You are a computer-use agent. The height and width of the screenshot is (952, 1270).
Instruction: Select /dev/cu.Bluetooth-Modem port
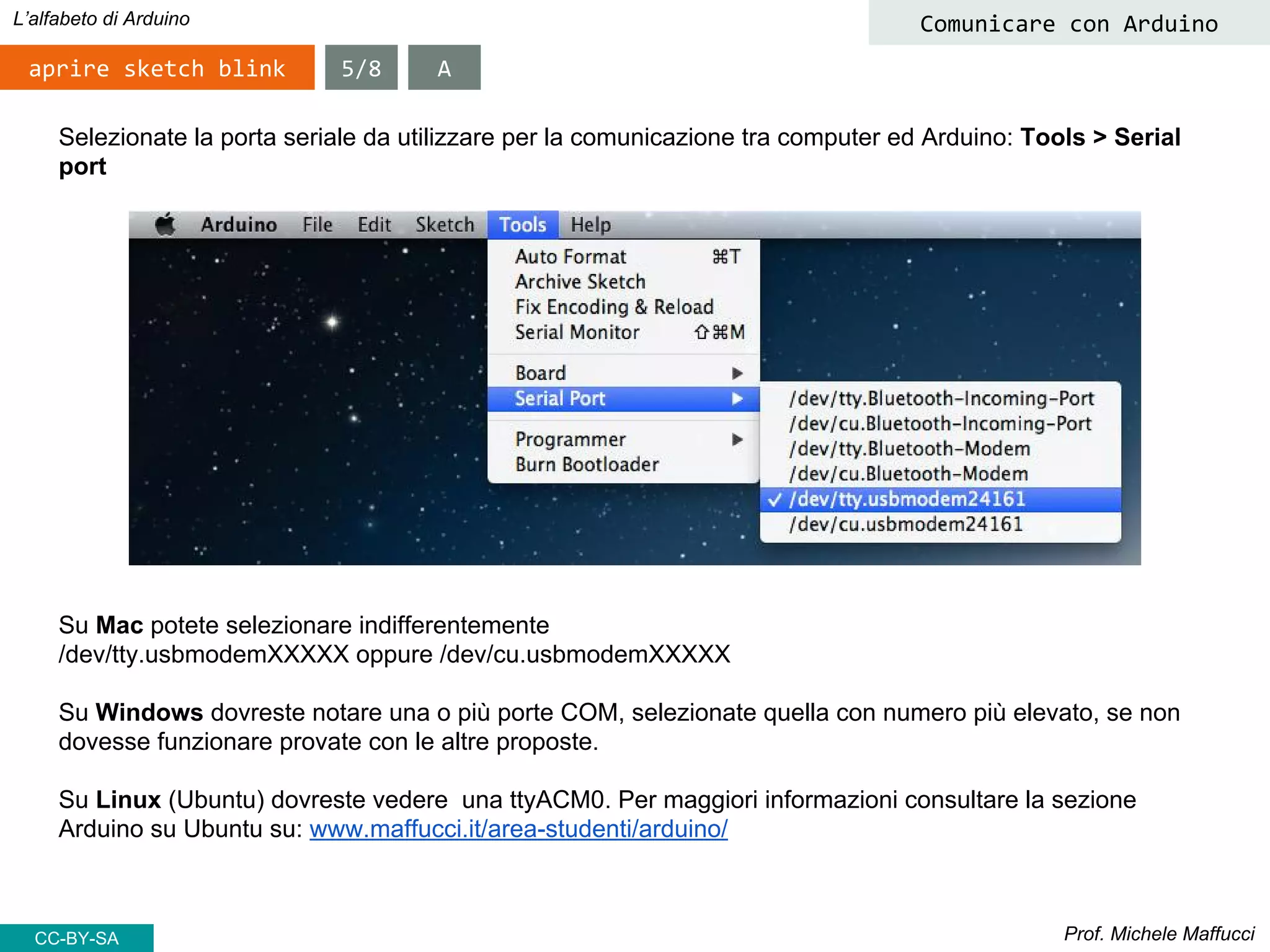[941, 474]
